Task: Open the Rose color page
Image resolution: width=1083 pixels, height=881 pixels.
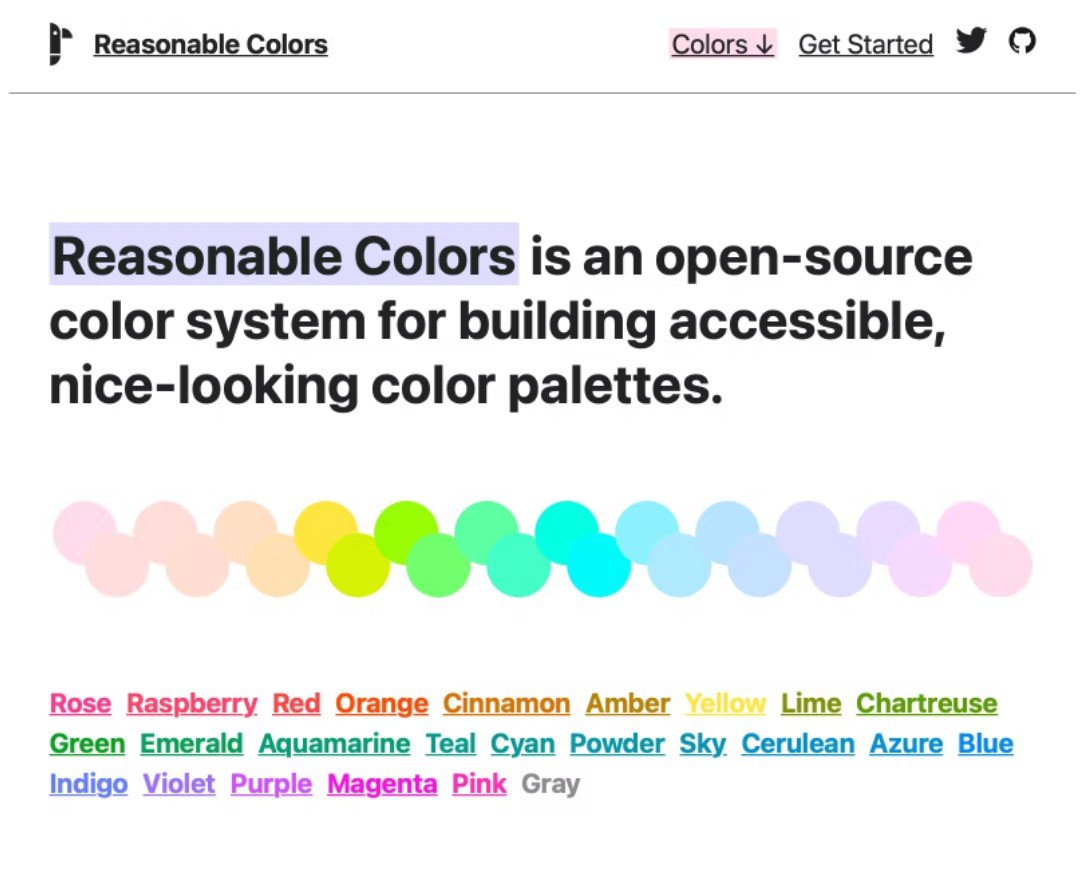Action: click(x=80, y=703)
